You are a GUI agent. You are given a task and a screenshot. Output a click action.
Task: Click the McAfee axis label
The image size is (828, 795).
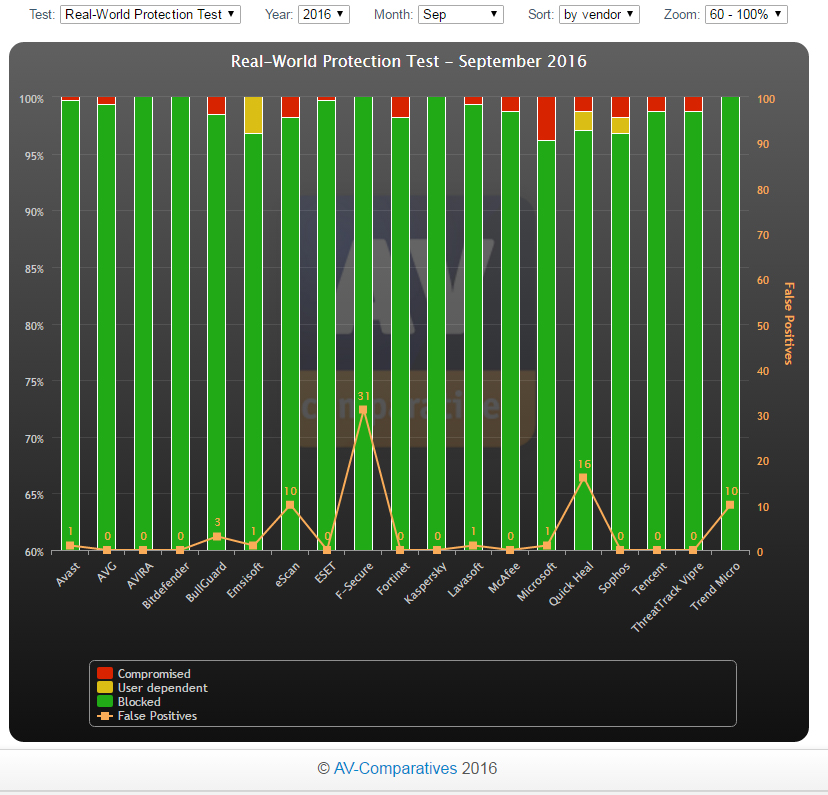pos(504,578)
